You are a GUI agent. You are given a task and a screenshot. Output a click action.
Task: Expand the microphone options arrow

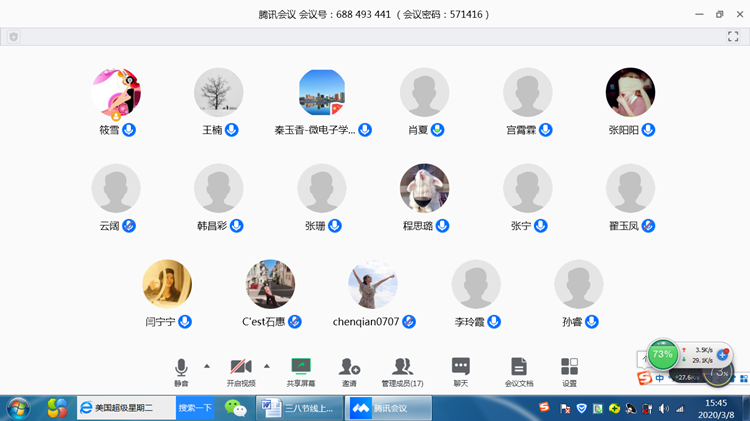point(207,366)
